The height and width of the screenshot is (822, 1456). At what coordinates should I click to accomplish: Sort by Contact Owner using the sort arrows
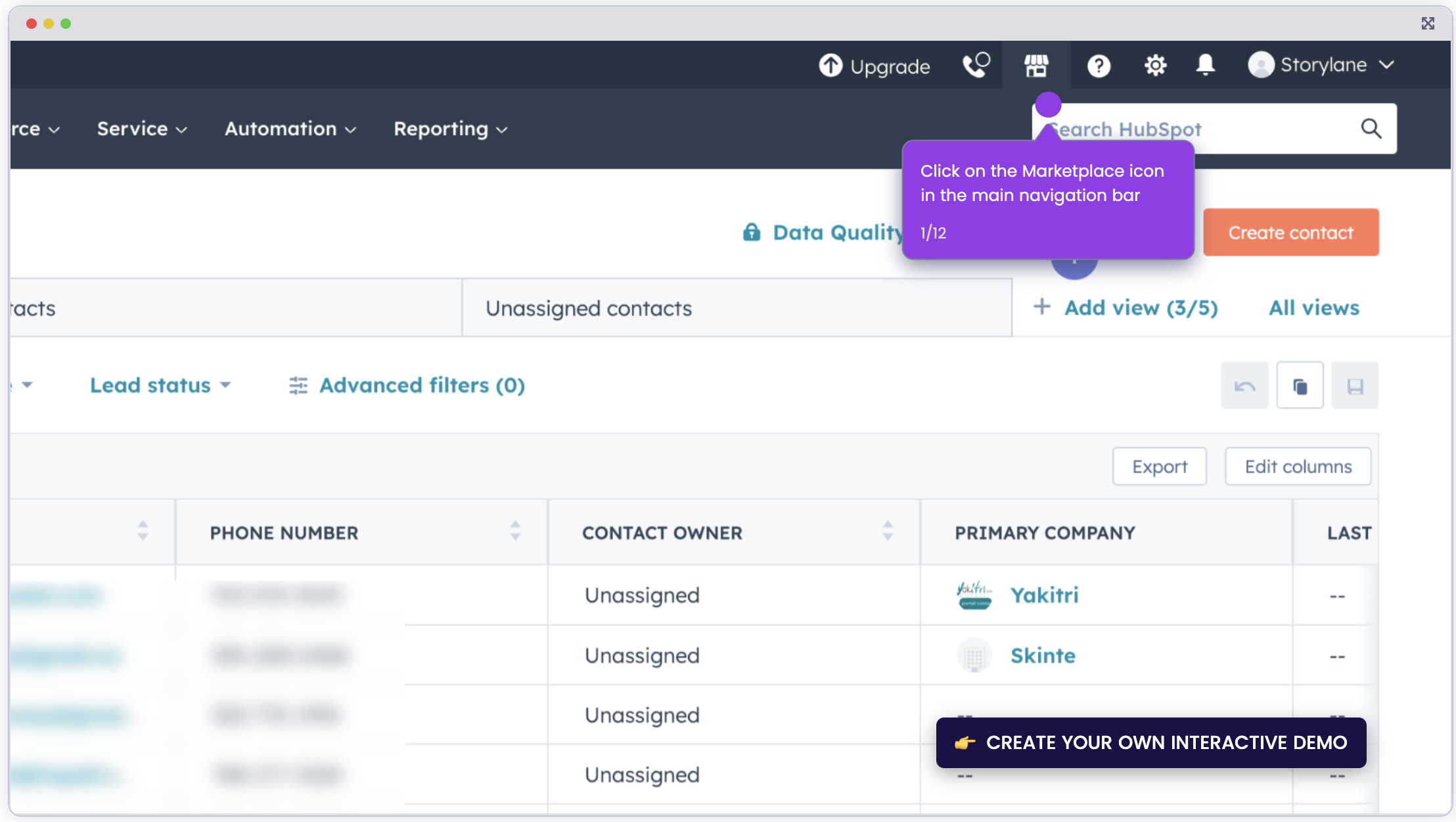(888, 532)
